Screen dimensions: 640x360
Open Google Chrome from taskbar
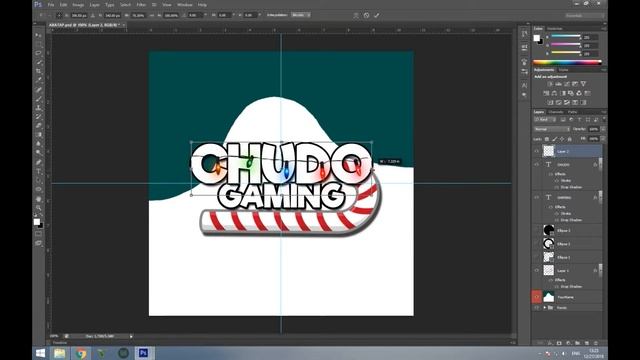pyautogui.click(x=81, y=353)
